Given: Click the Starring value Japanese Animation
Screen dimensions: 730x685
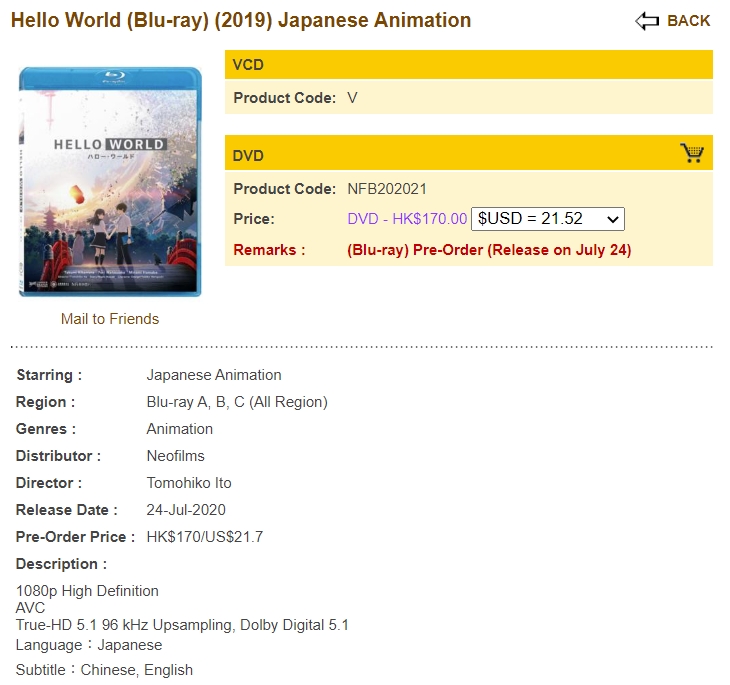Looking at the screenshot, I should click(x=214, y=375).
